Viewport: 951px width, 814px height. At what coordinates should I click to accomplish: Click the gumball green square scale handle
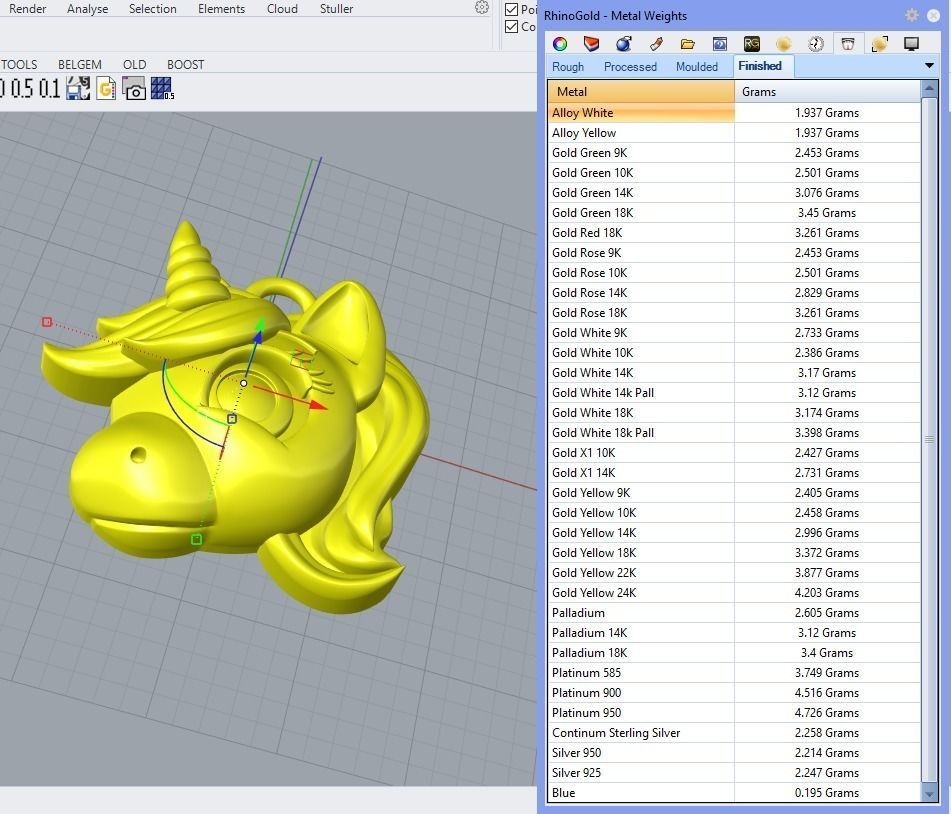197,539
